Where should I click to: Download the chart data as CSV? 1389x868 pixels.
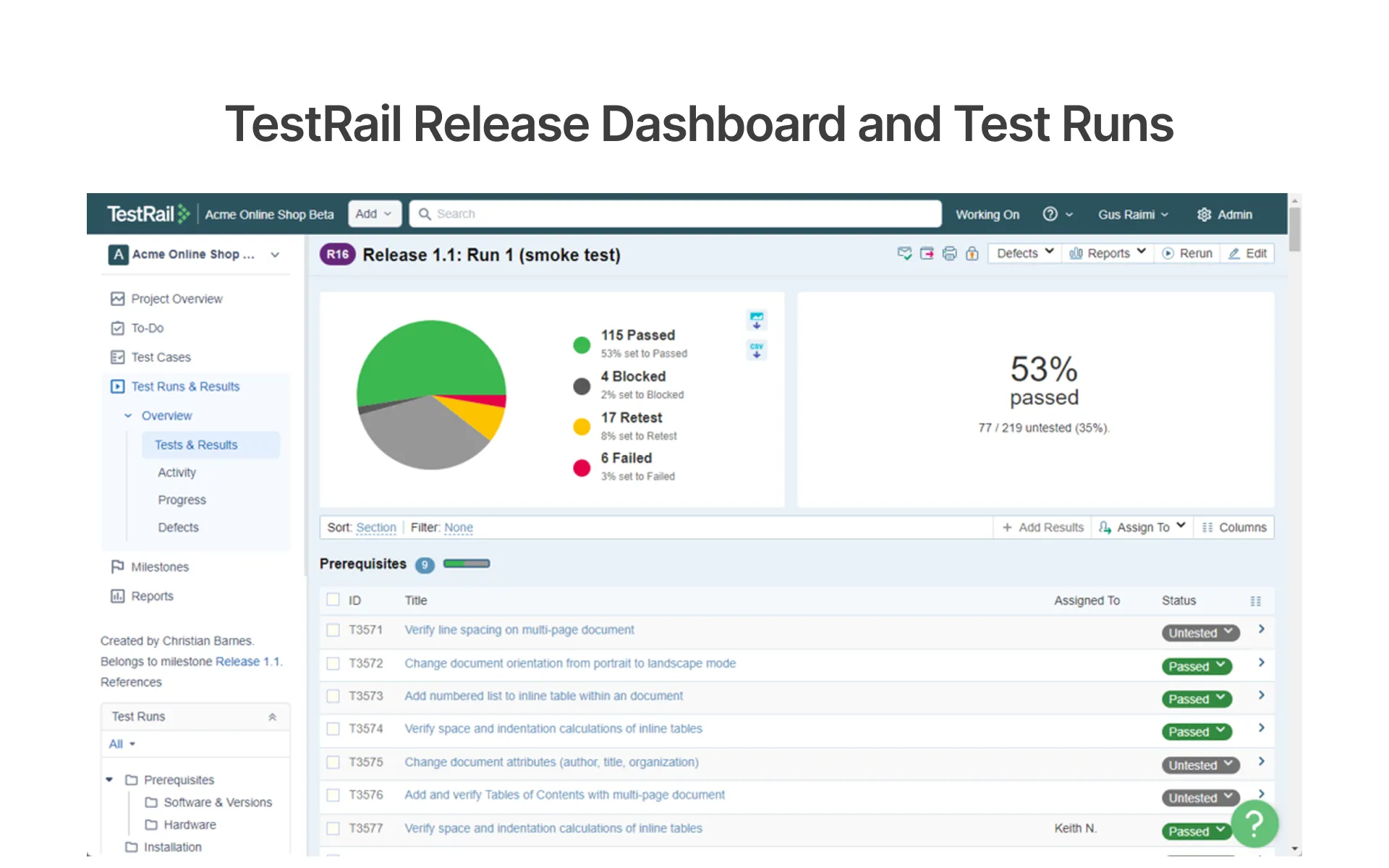click(x=756, y=350)
